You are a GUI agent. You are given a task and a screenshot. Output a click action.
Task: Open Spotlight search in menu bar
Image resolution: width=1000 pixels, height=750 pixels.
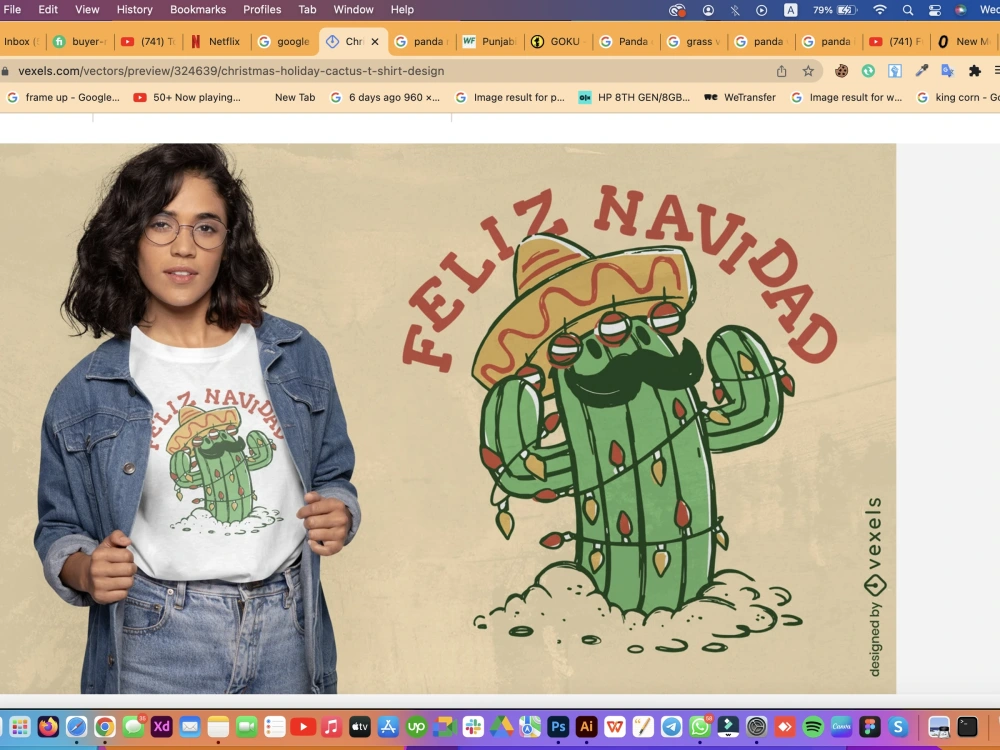(x=908, y=10)
